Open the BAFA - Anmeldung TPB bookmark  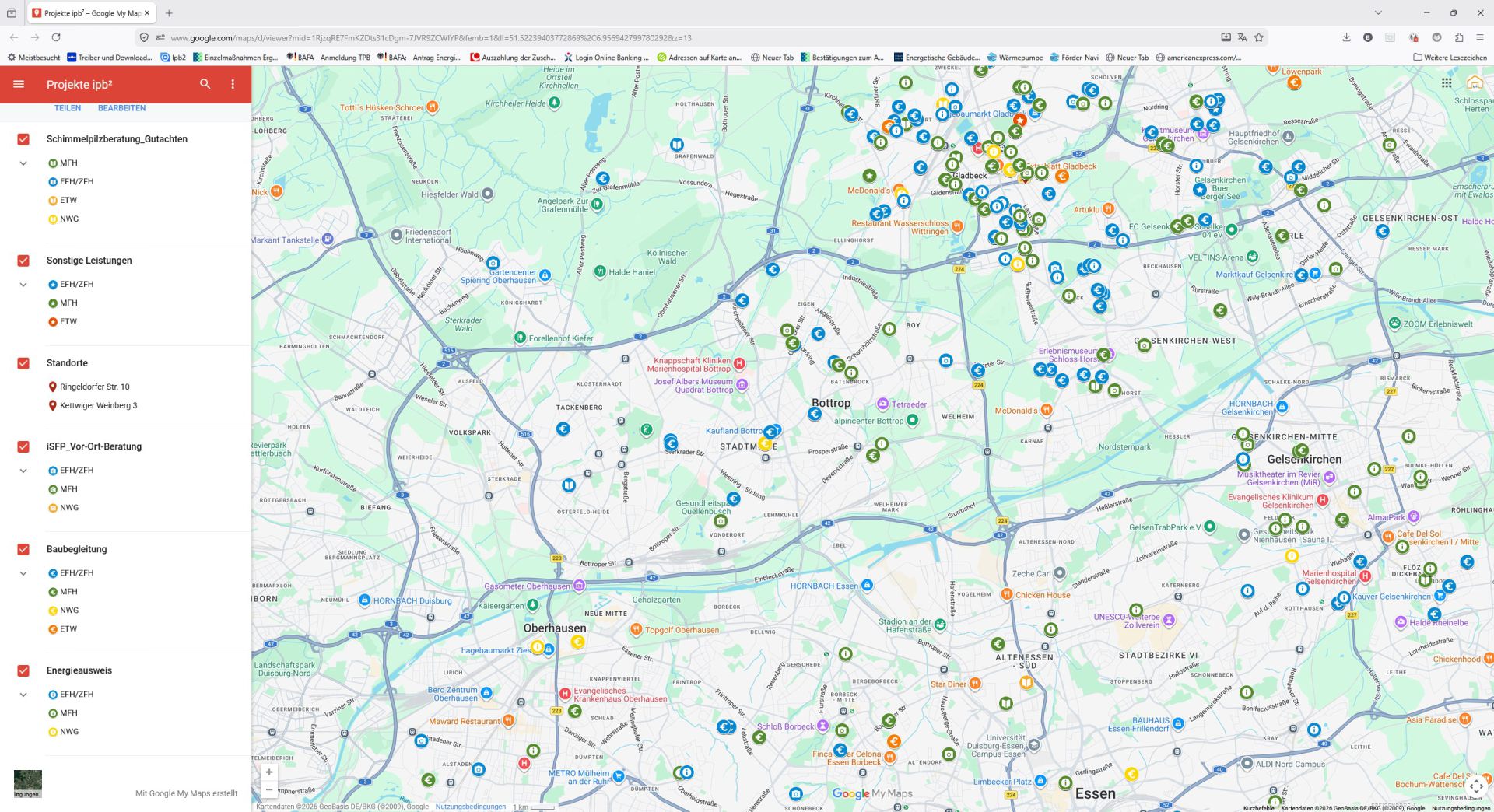[328, 58]
